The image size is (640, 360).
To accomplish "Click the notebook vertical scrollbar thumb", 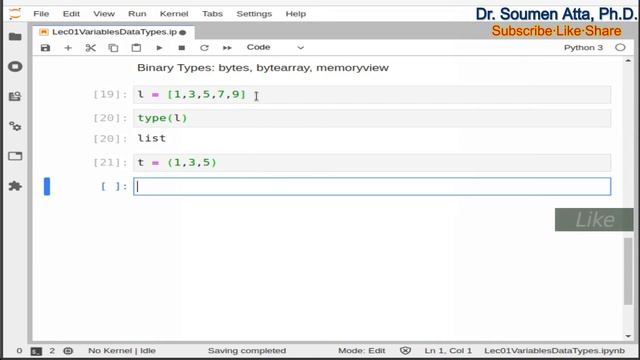I will pyautogui.click(x=628, y=271).
